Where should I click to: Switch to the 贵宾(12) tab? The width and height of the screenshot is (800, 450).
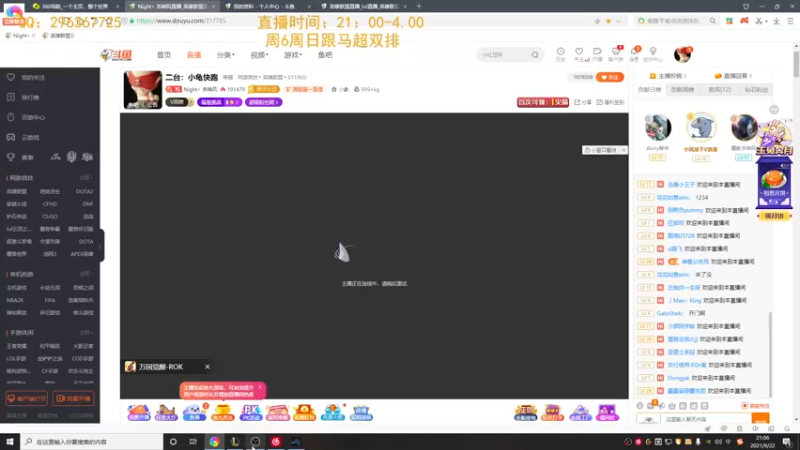coord(719,90)
